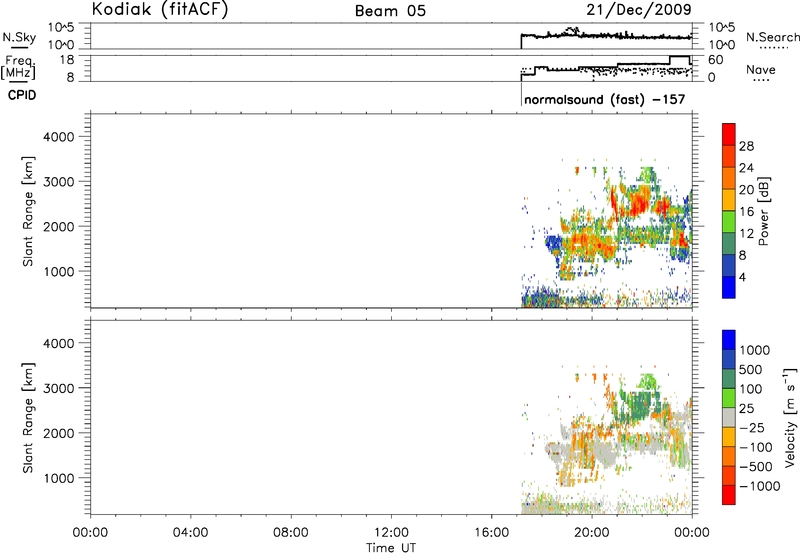Viewport: 800px width, 554px height.
Task: Click the 'Freq. [MHz]' legend label
Action: click(x=19, y=68)
